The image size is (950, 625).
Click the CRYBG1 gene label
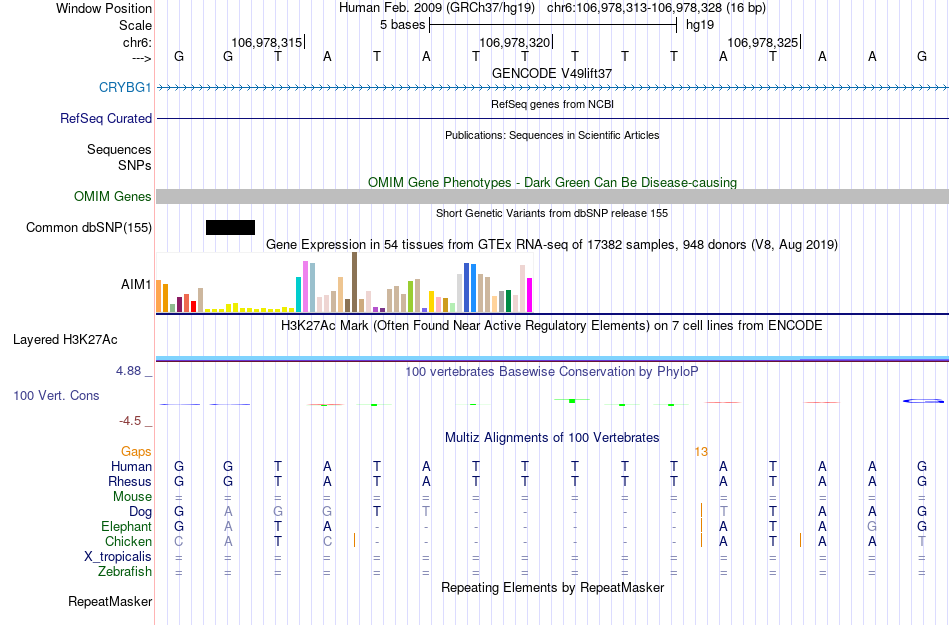(125, 87)
